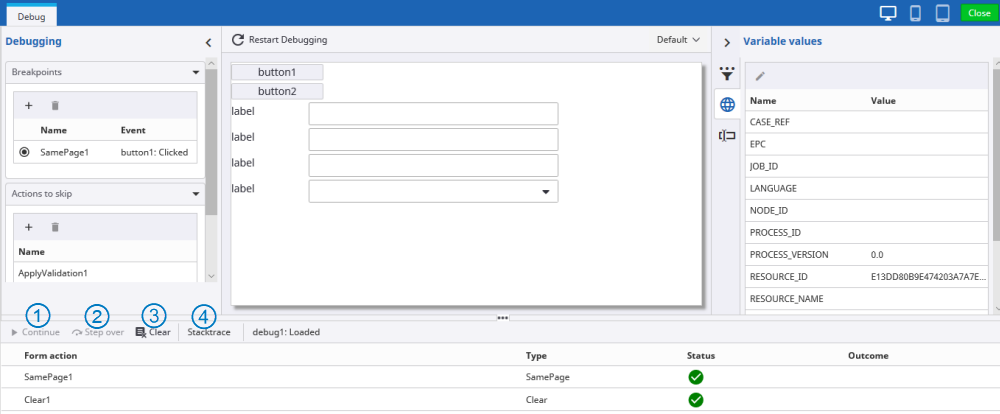Select the Debug tab
Image resolution: width=1000 pixels, height=414 pixels.
[32, 17]
